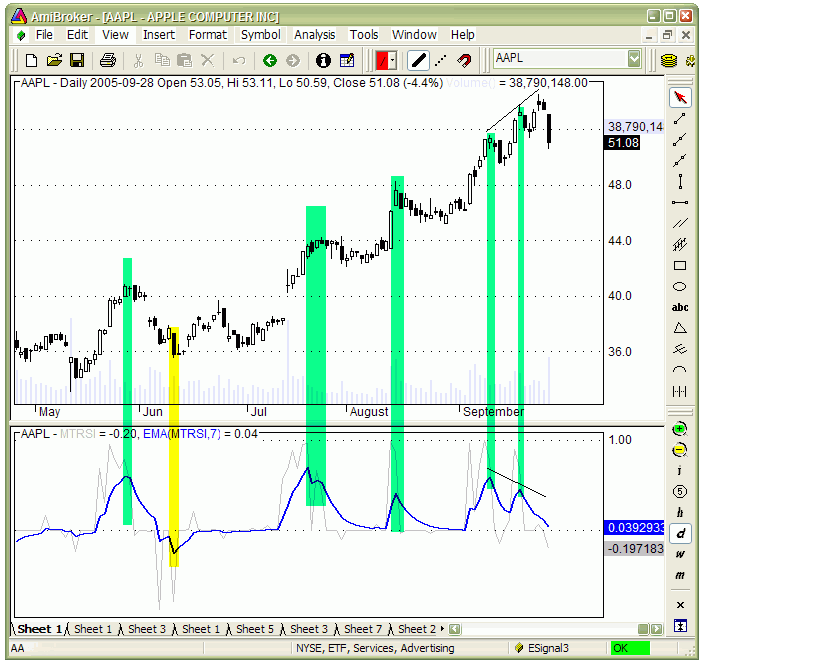Open the notepad/calendar editor icon
819x667 pixels.
pyautogui.click(x=347, y=61)
